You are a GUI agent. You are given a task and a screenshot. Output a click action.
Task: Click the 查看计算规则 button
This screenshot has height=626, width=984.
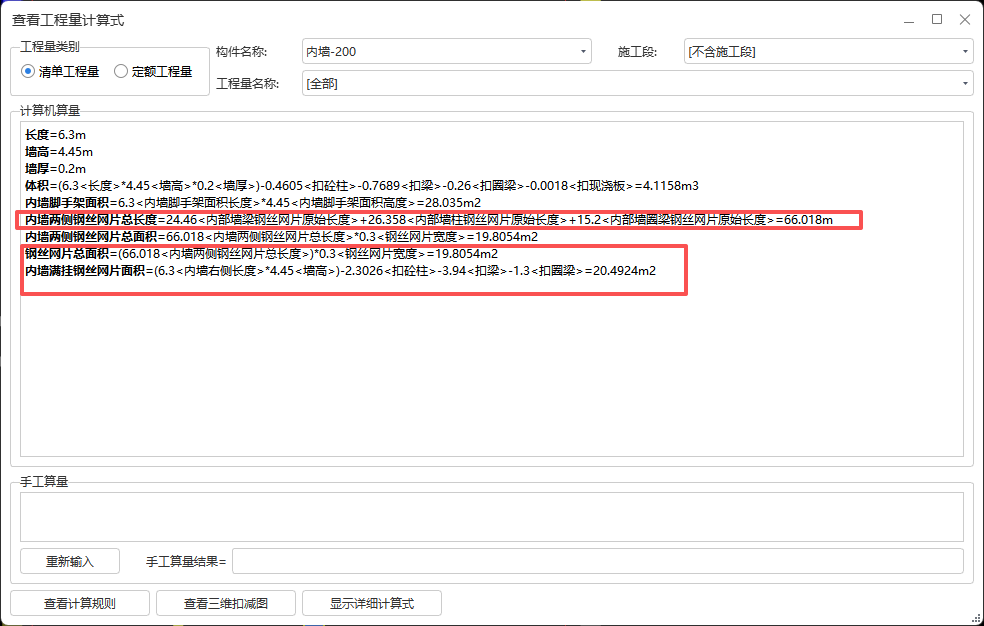[x=80, y=603]
